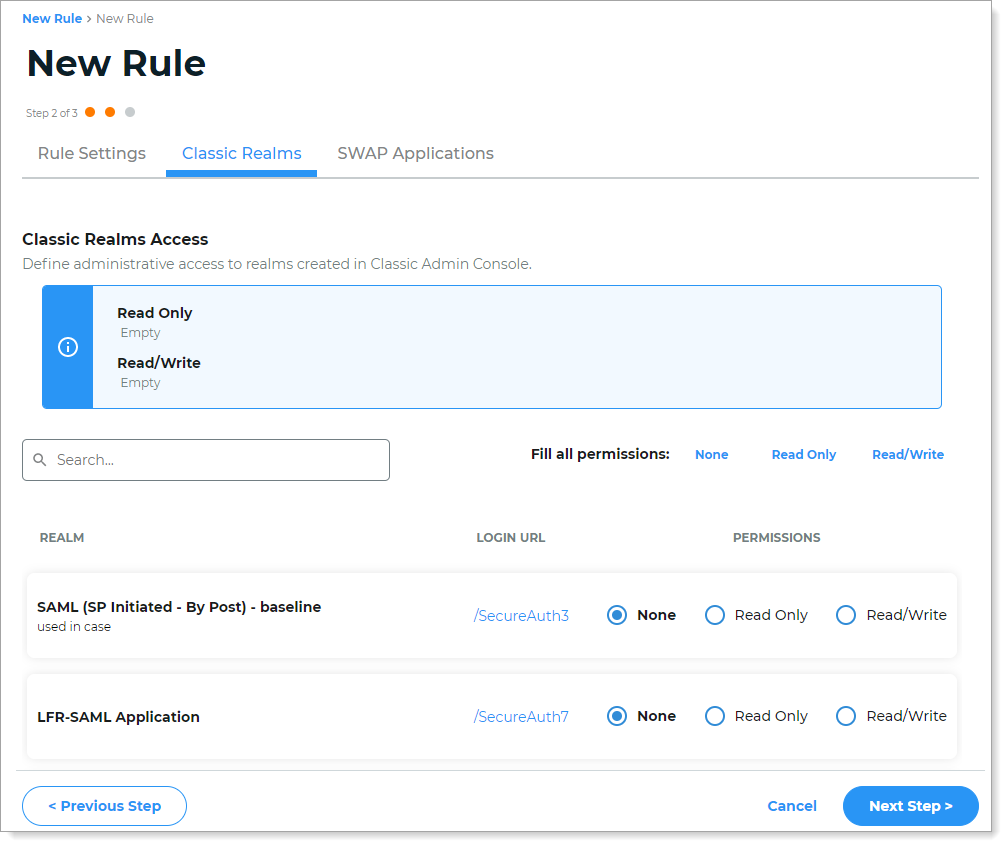Screen dimensions: 1007x847
Task: Select the Classic Realms tab
Action: (241, 153)
